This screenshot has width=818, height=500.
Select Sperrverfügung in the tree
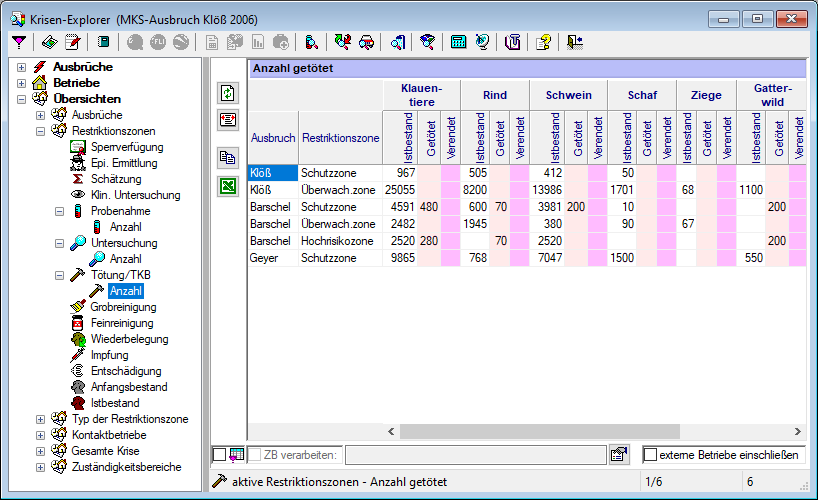click(x=127, y=147)
